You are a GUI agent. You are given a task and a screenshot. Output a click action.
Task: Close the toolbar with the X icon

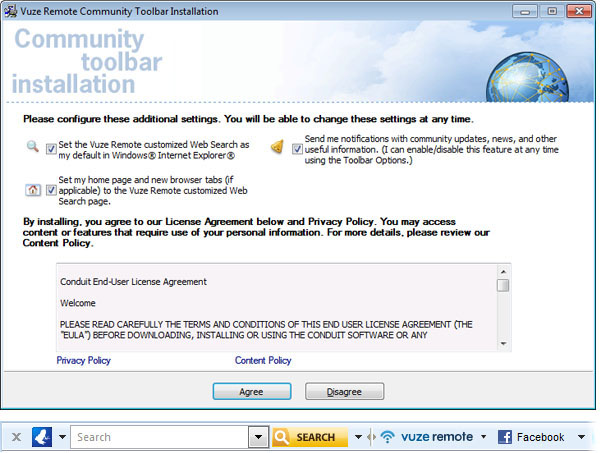point(16,437)
